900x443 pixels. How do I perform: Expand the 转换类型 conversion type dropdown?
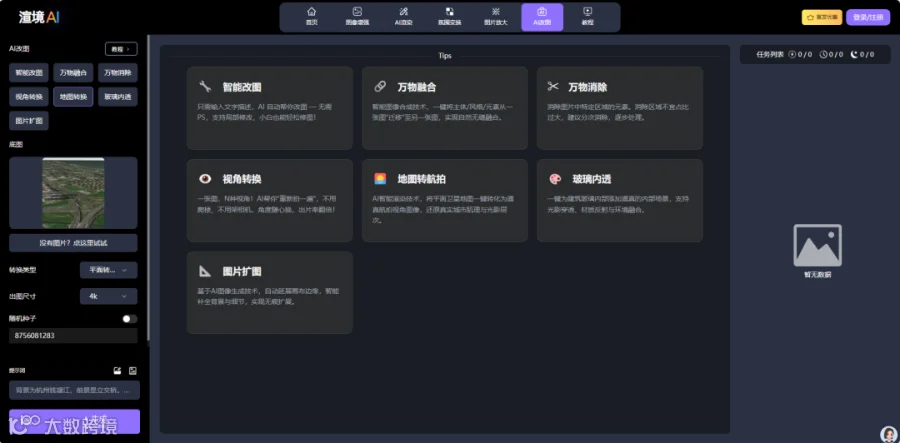click(x=108, y=270)
